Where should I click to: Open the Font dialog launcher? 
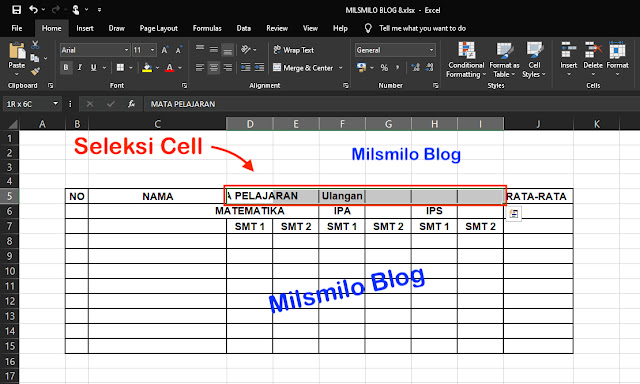pos(184,85)
